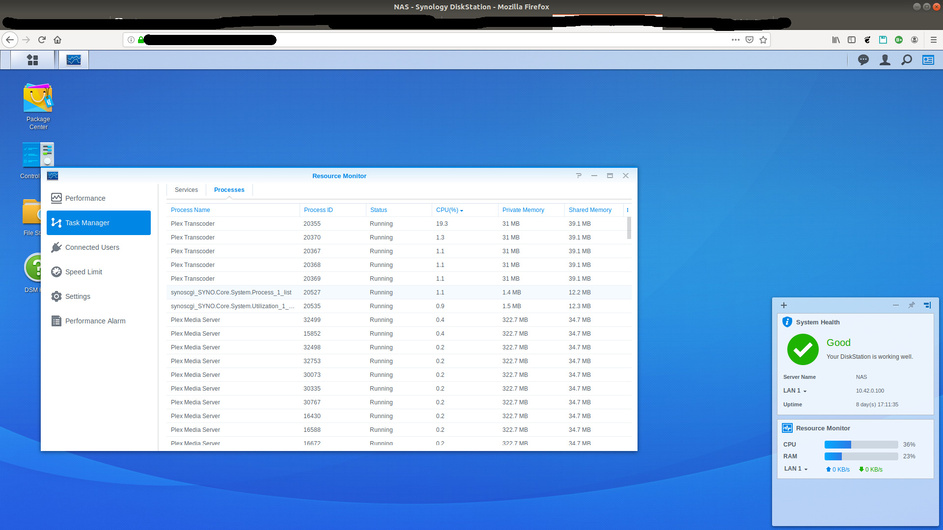Open Speed Limit section

[99, 272]
